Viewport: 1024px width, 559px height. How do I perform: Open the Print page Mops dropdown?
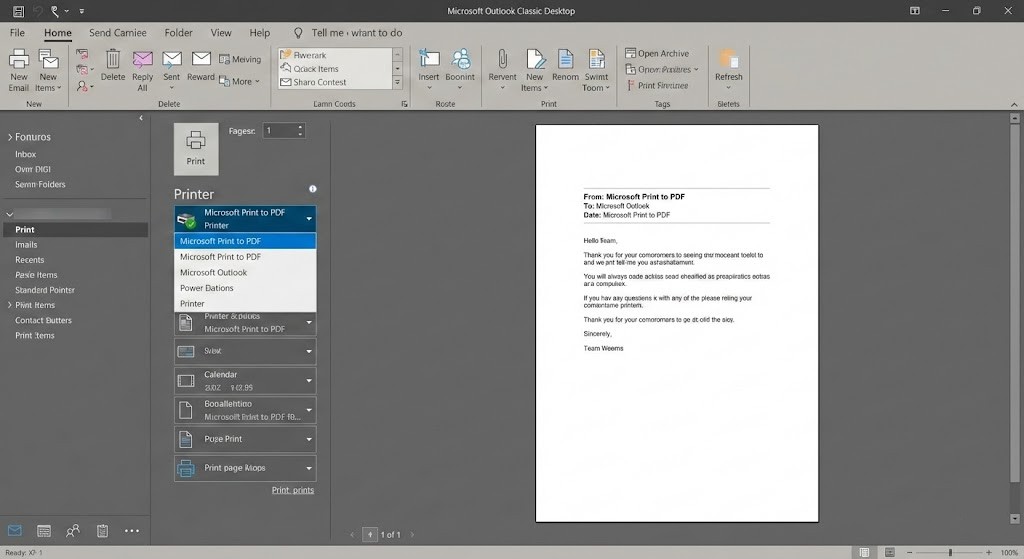[245, 468]
